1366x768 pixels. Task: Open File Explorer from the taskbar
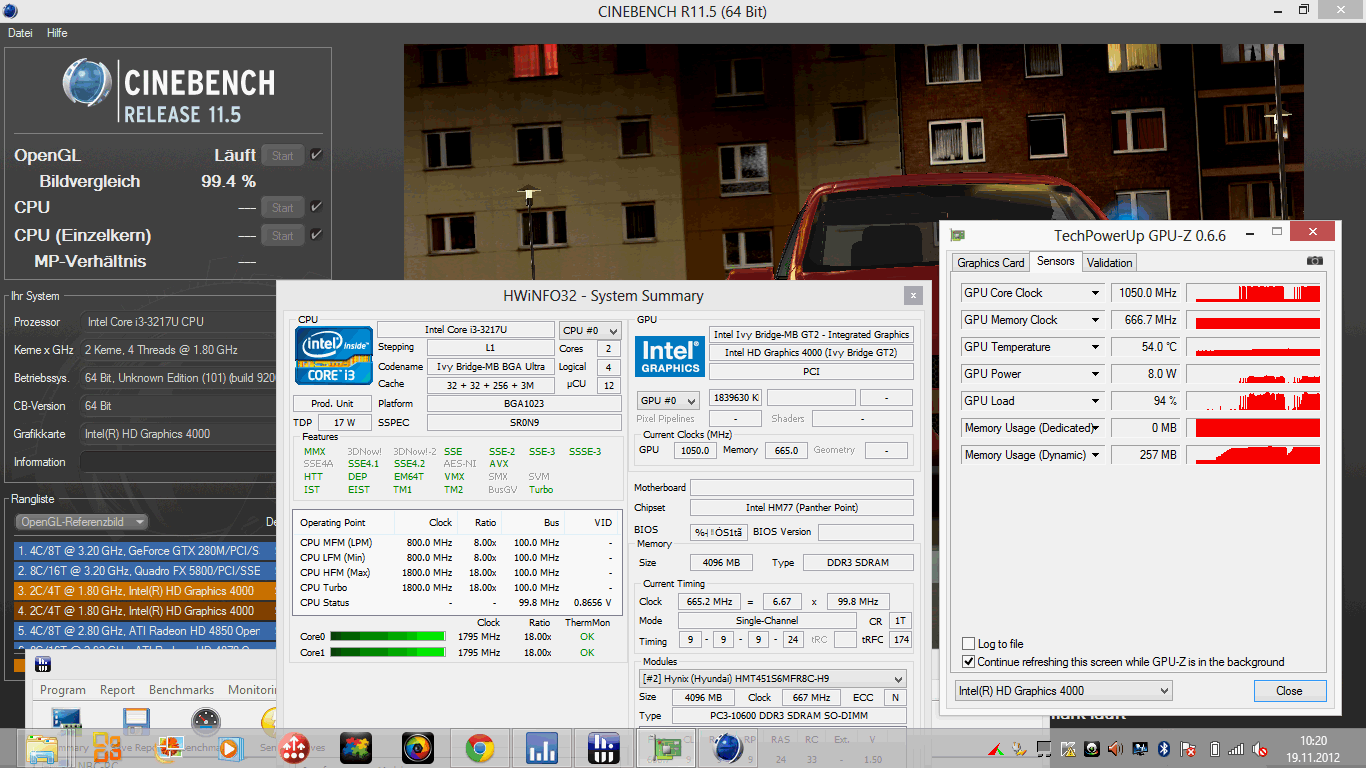pos(43,748)
